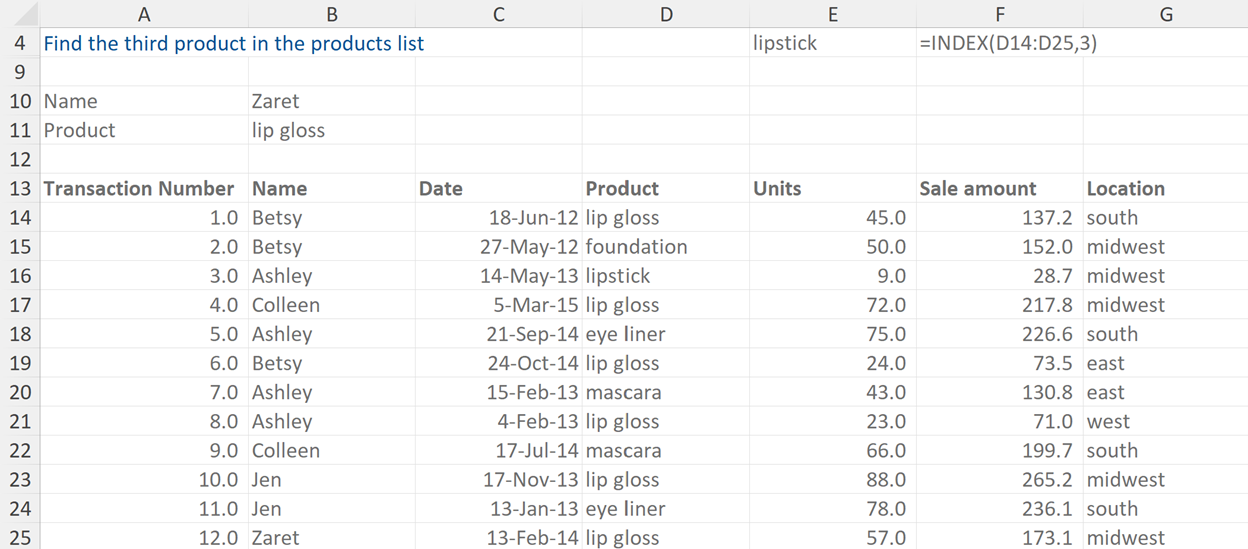Click the Sale amount header cell
Viewport: 1248px width, 549px height.
point(978,189)
